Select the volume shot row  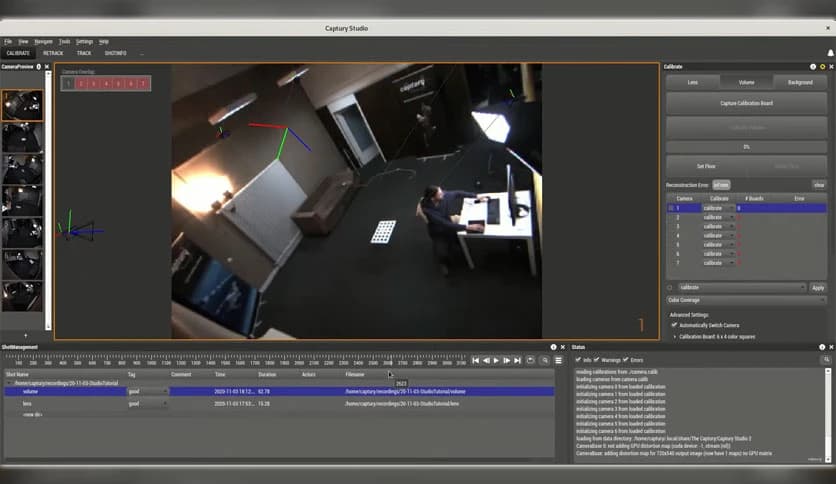279,391
